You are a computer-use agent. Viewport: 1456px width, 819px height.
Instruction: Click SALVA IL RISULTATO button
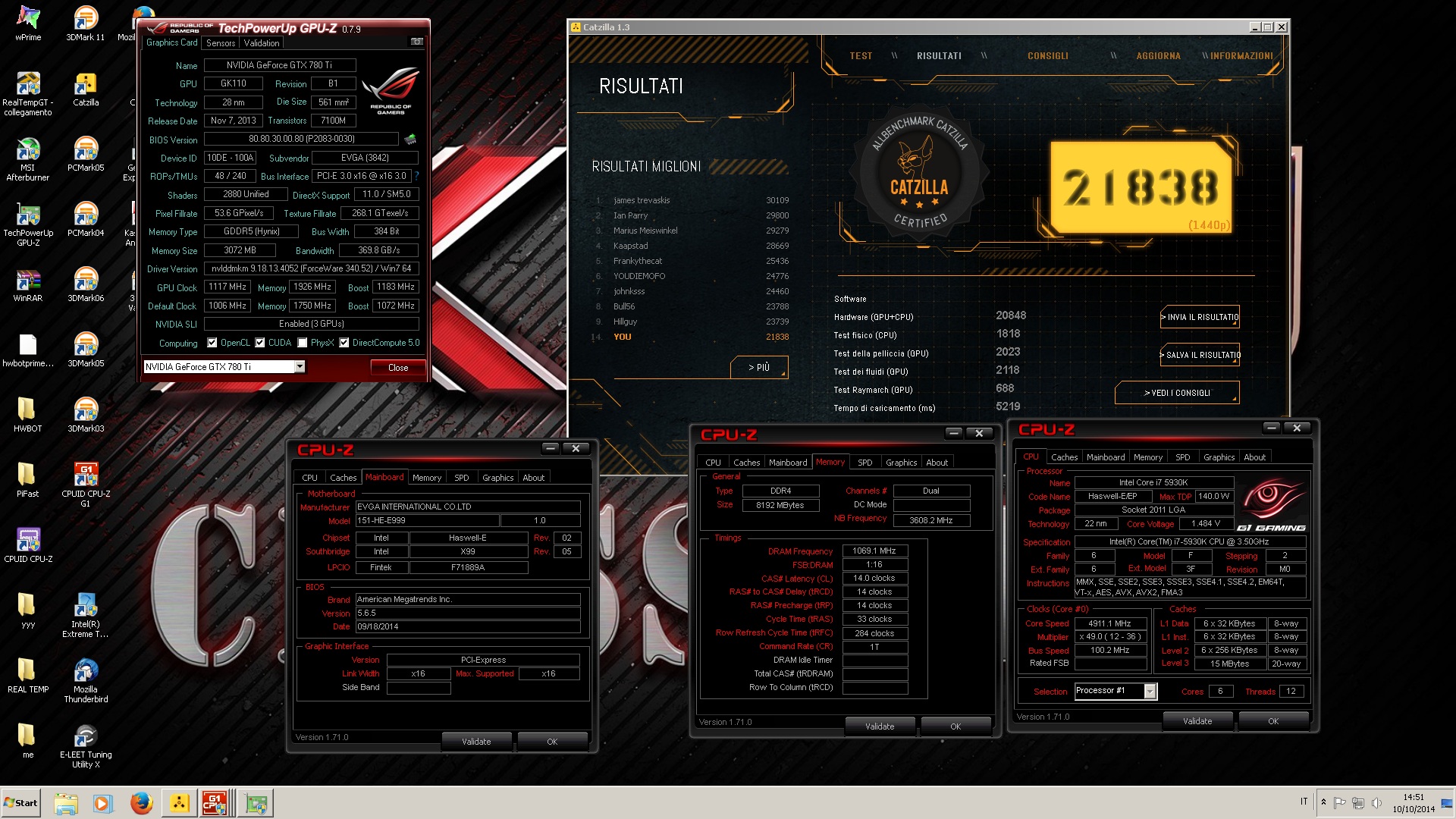[1200, 355]
